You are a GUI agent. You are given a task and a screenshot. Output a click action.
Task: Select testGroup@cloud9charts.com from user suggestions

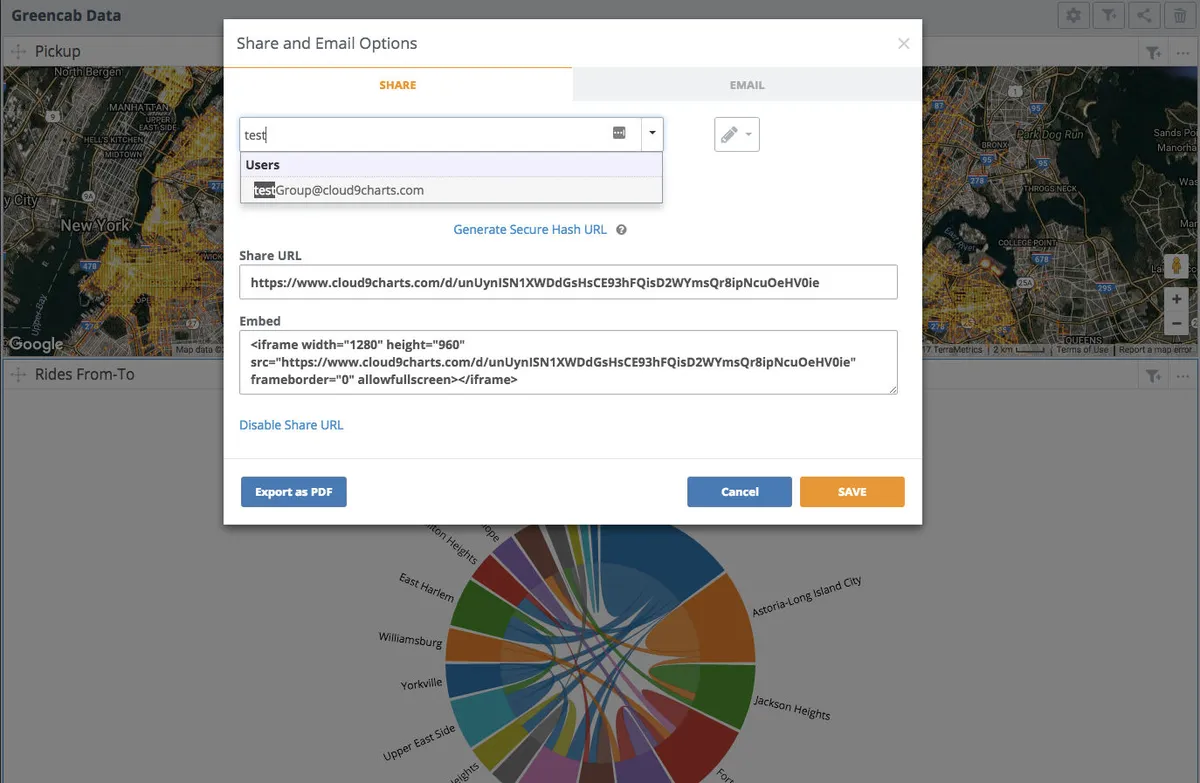pos(339,190)
